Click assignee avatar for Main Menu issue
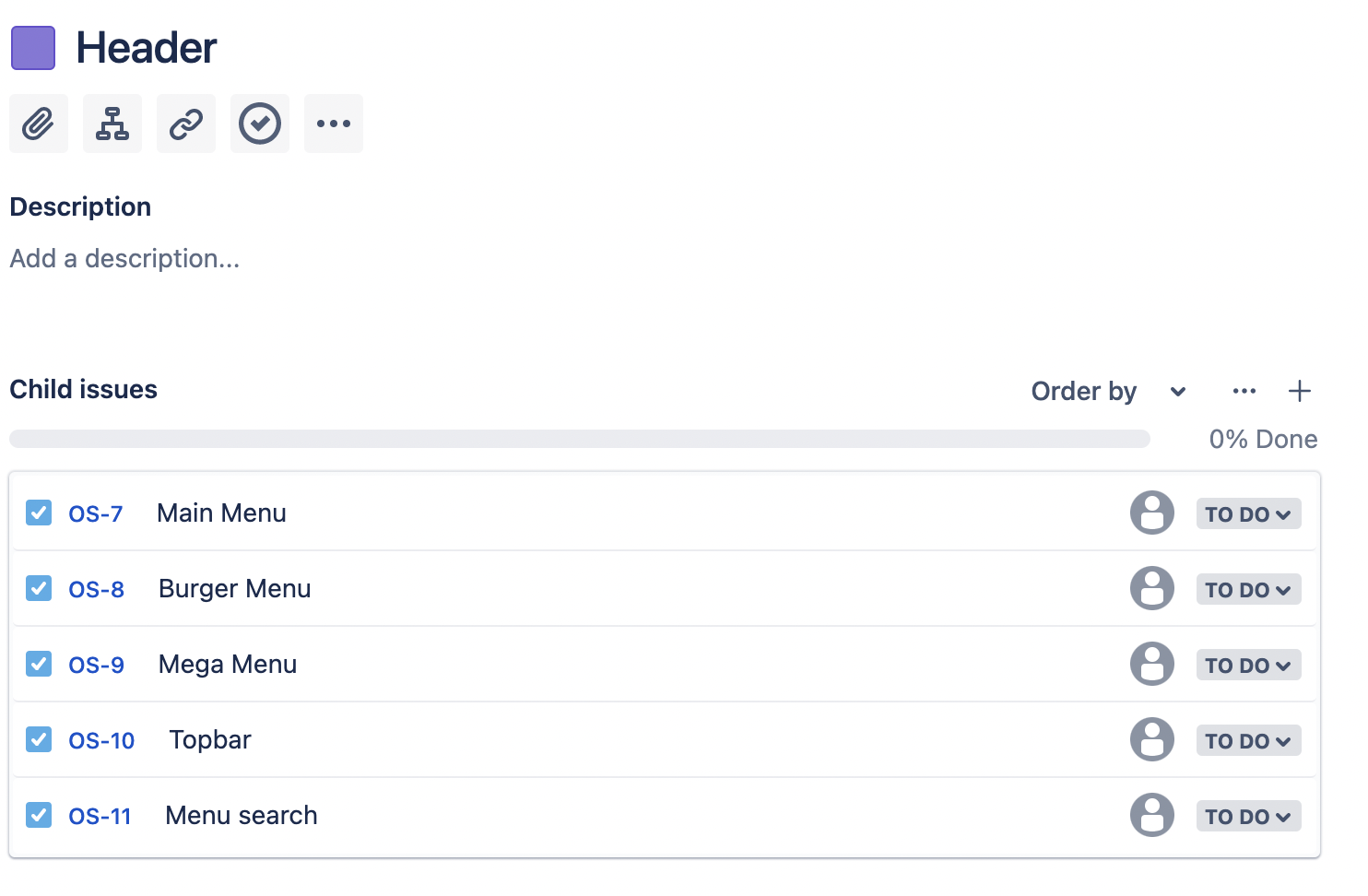Screen dimensions: 1368x896 [x=1152, y=513]
